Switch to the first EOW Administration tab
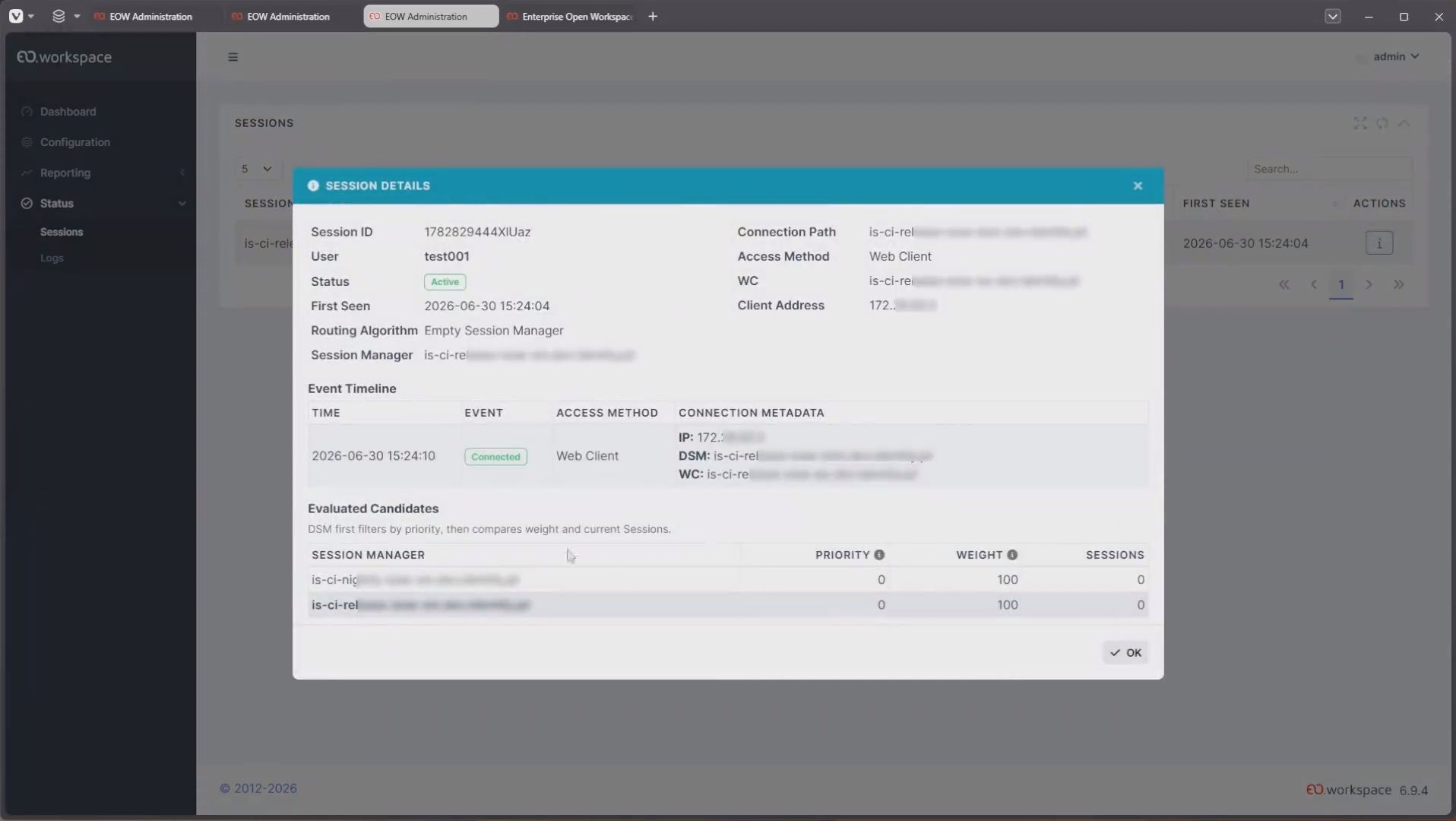The image size is (1456, 821). [x=150, y=16]
